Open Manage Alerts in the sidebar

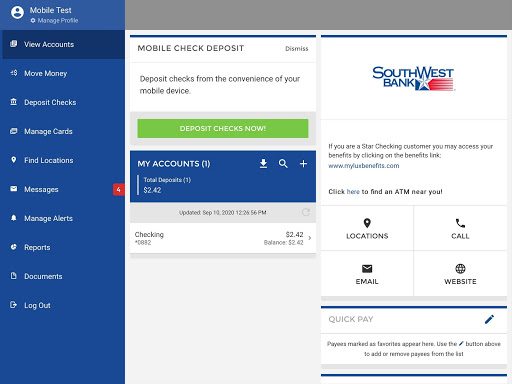64,218
